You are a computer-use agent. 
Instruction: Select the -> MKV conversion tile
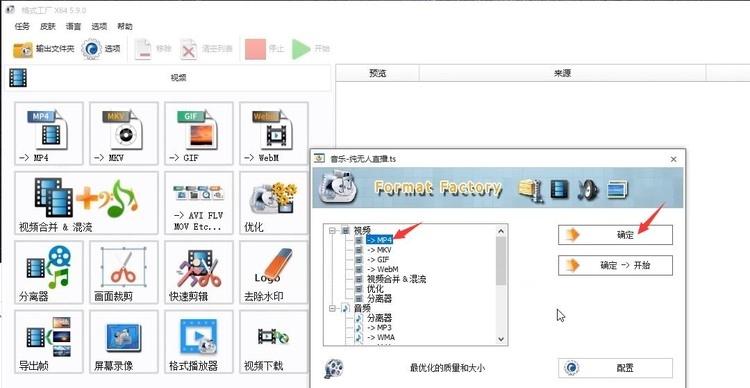124,133
